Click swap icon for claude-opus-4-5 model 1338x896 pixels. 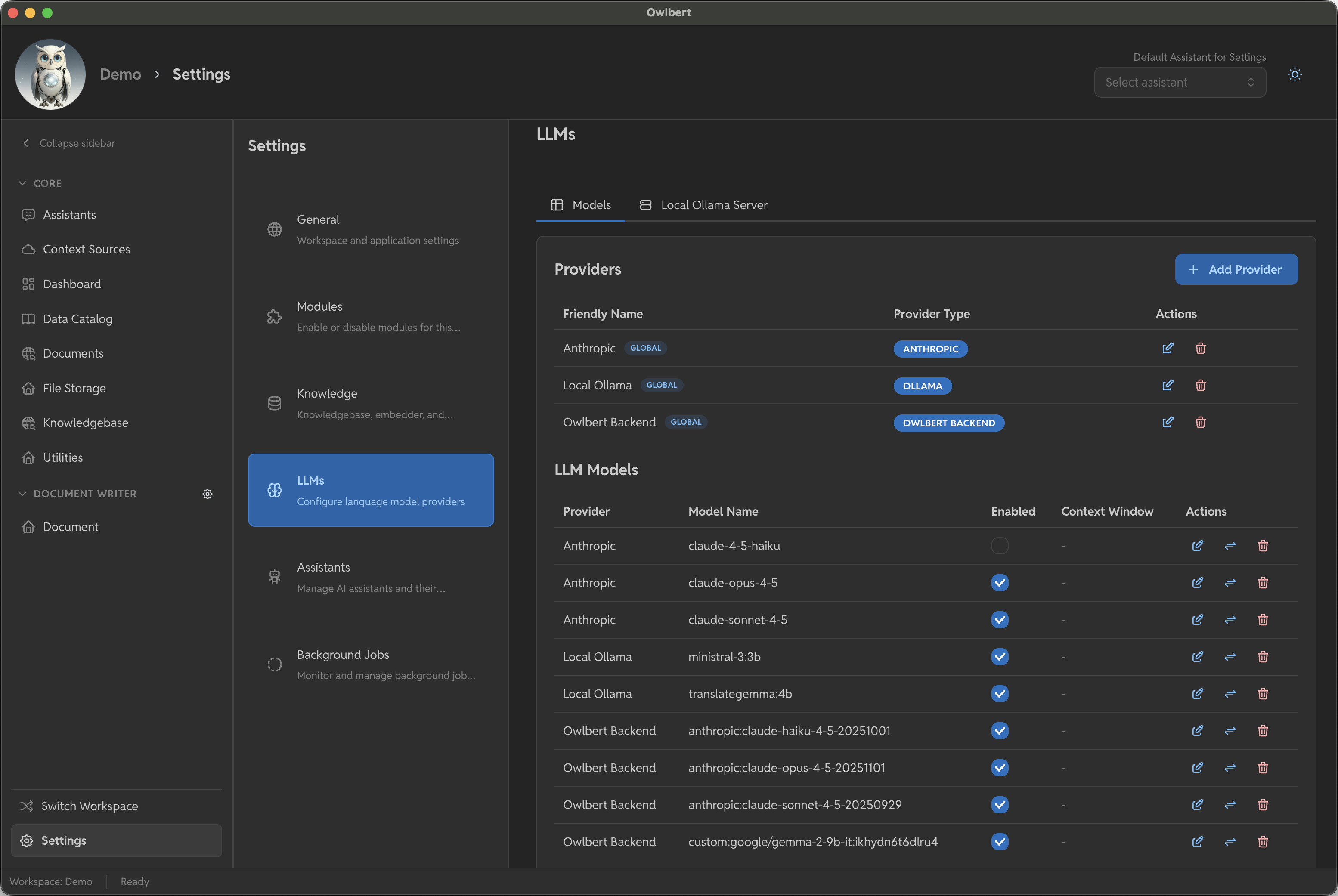(x=1230, y=583)
